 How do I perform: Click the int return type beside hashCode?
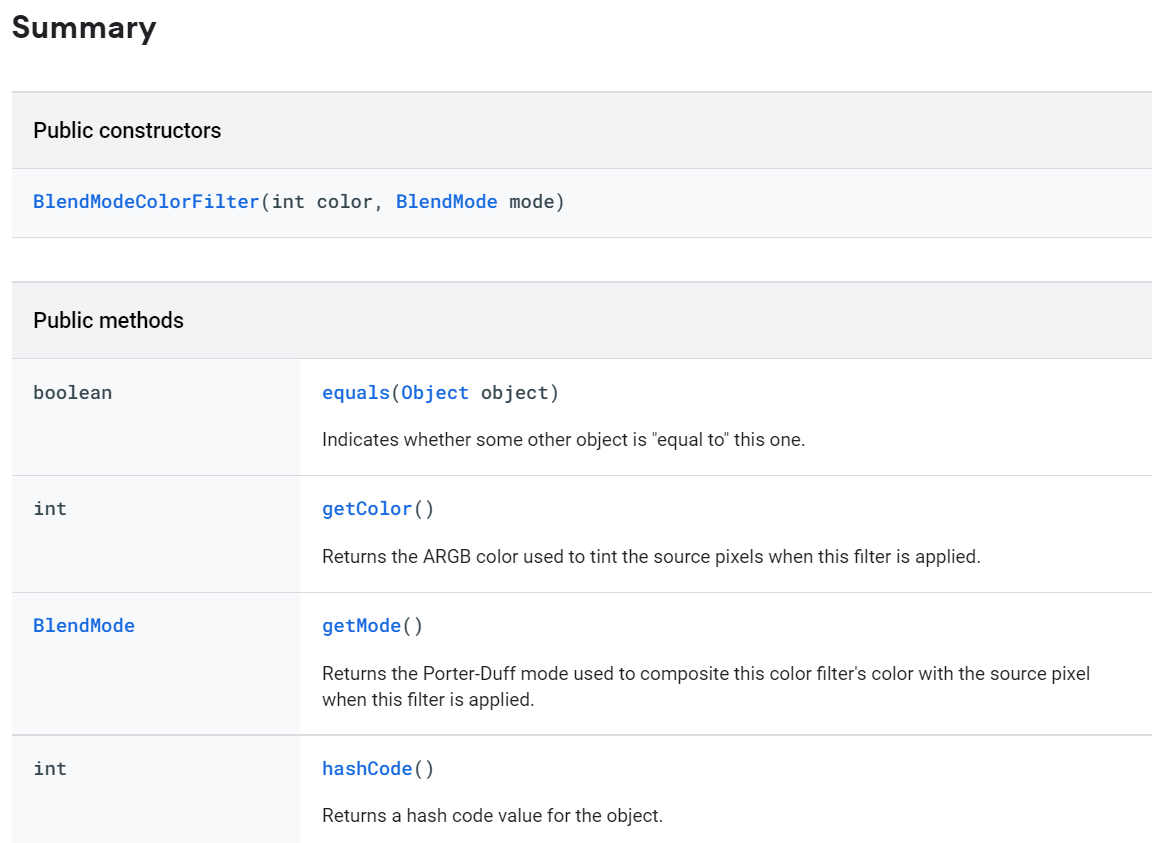(50, 769)
